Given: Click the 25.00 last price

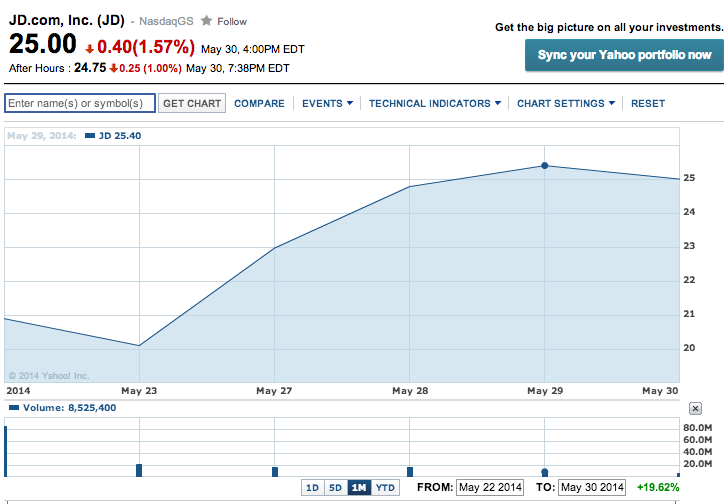Looking at the screenshot, I should pos(43,44).
